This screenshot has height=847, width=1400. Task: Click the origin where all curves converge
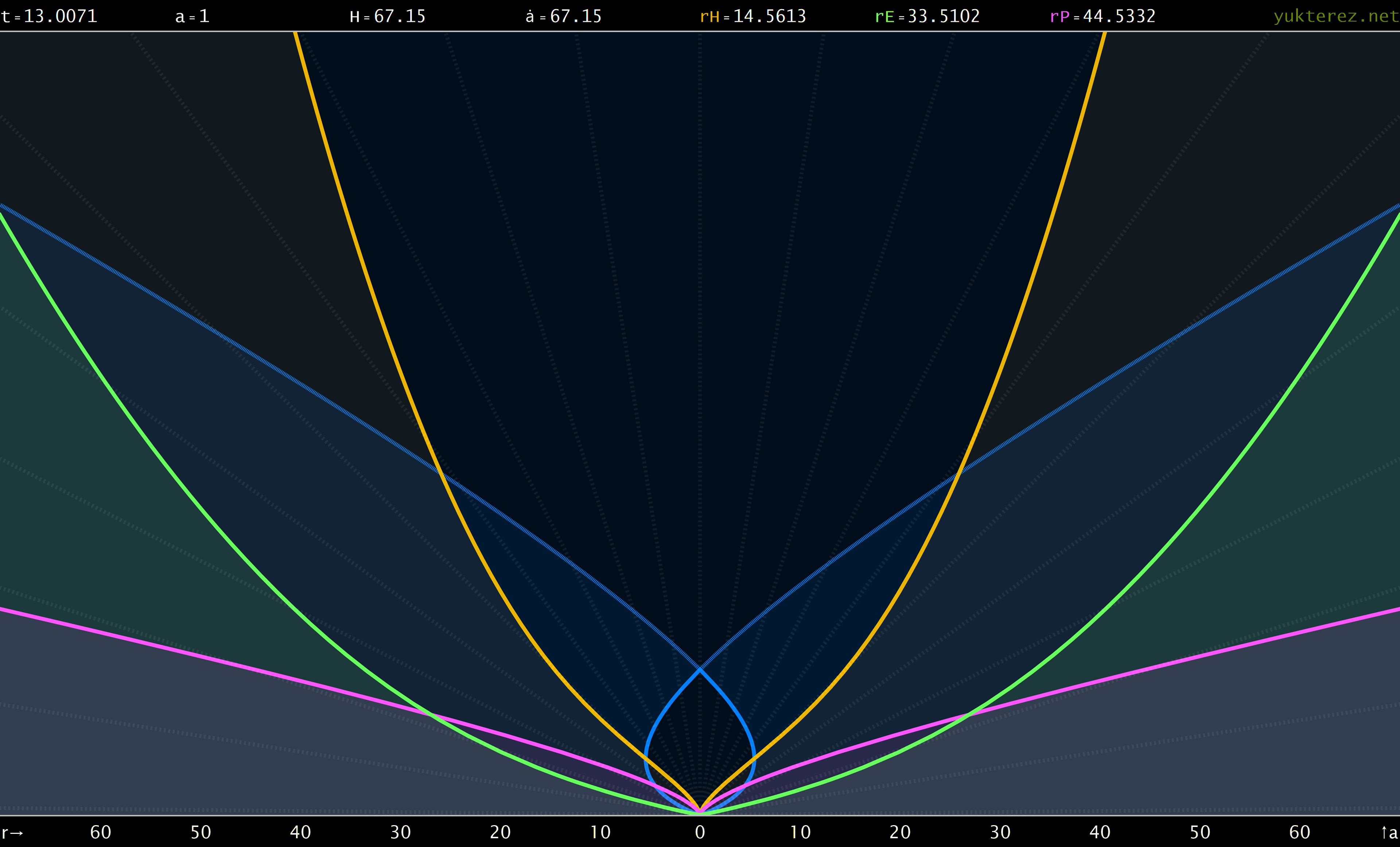700,812
